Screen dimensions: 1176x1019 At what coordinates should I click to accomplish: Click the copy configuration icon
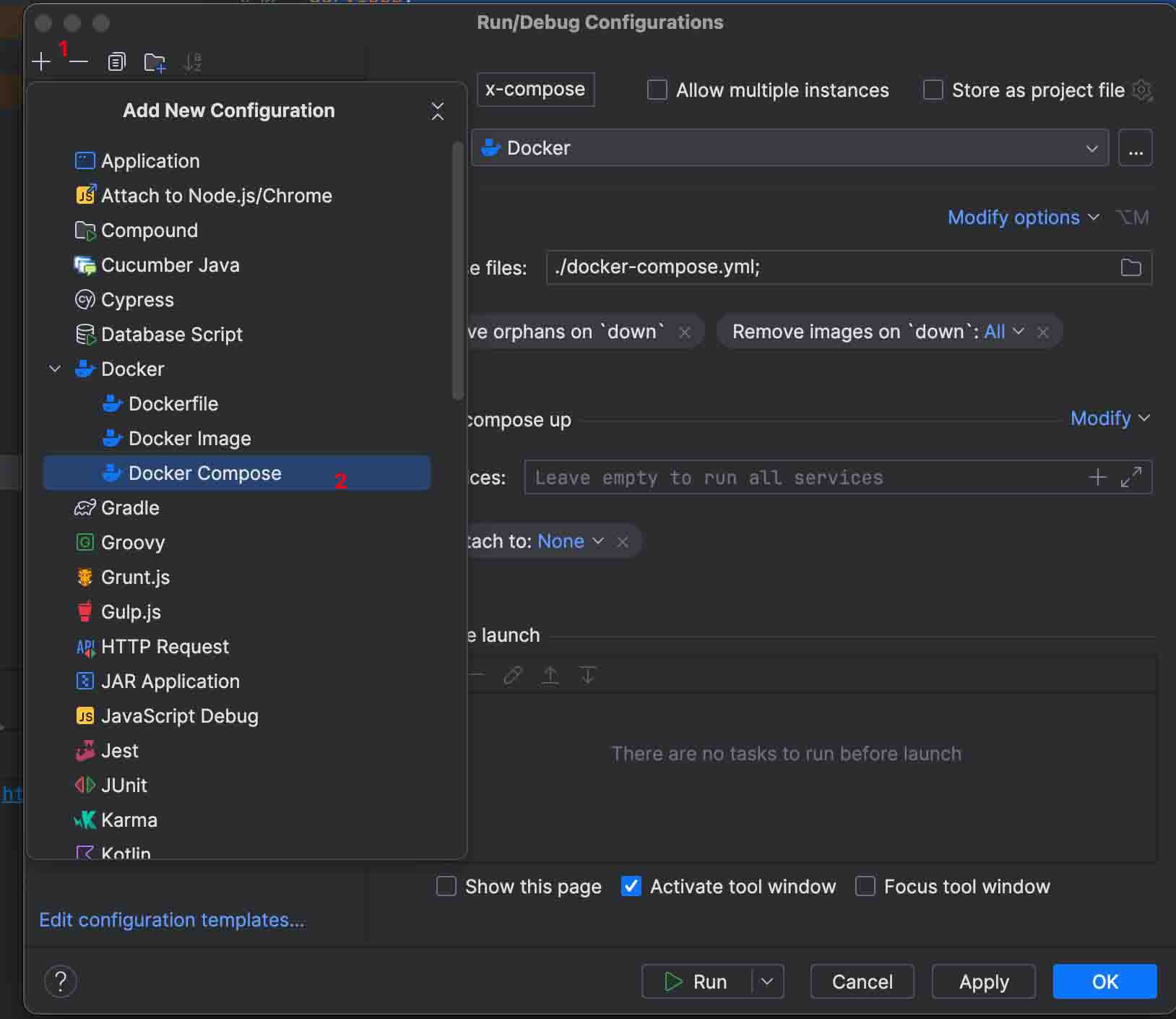tap(116, 62)
